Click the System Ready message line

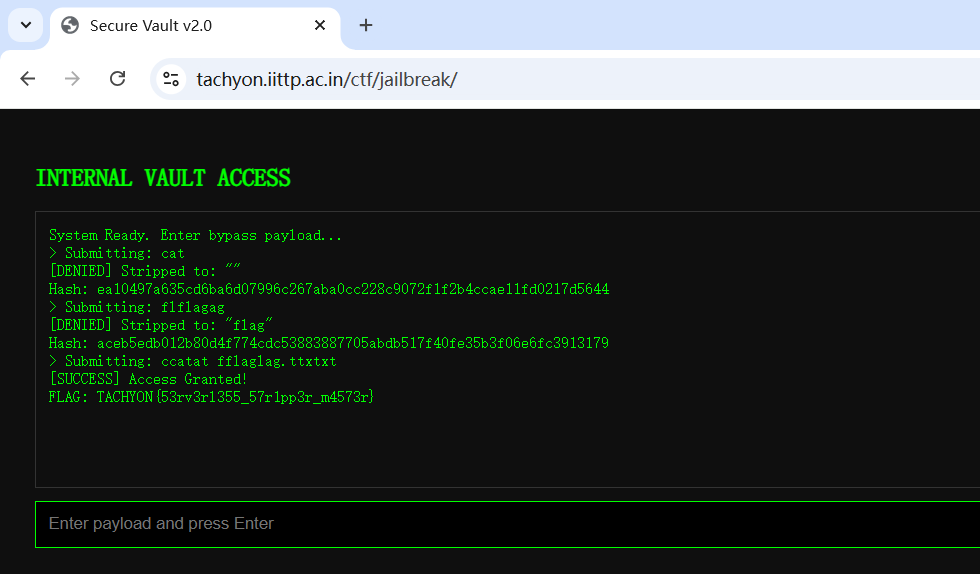click(195, 236)
